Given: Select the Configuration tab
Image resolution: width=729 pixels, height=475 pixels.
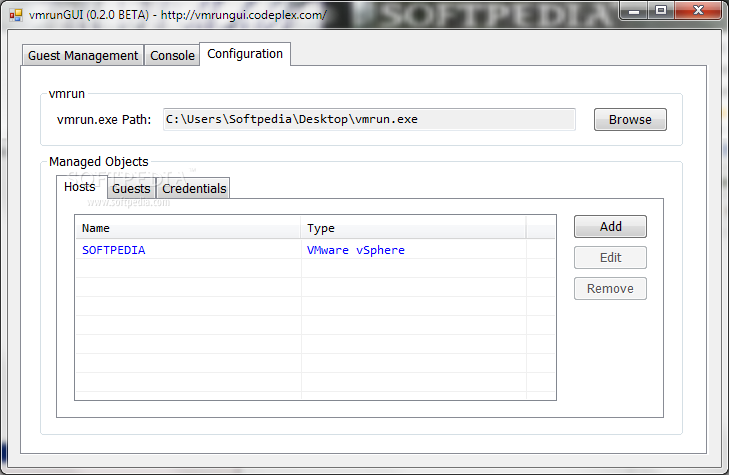Looking at the screenshot, I should (x=245, y=54).
